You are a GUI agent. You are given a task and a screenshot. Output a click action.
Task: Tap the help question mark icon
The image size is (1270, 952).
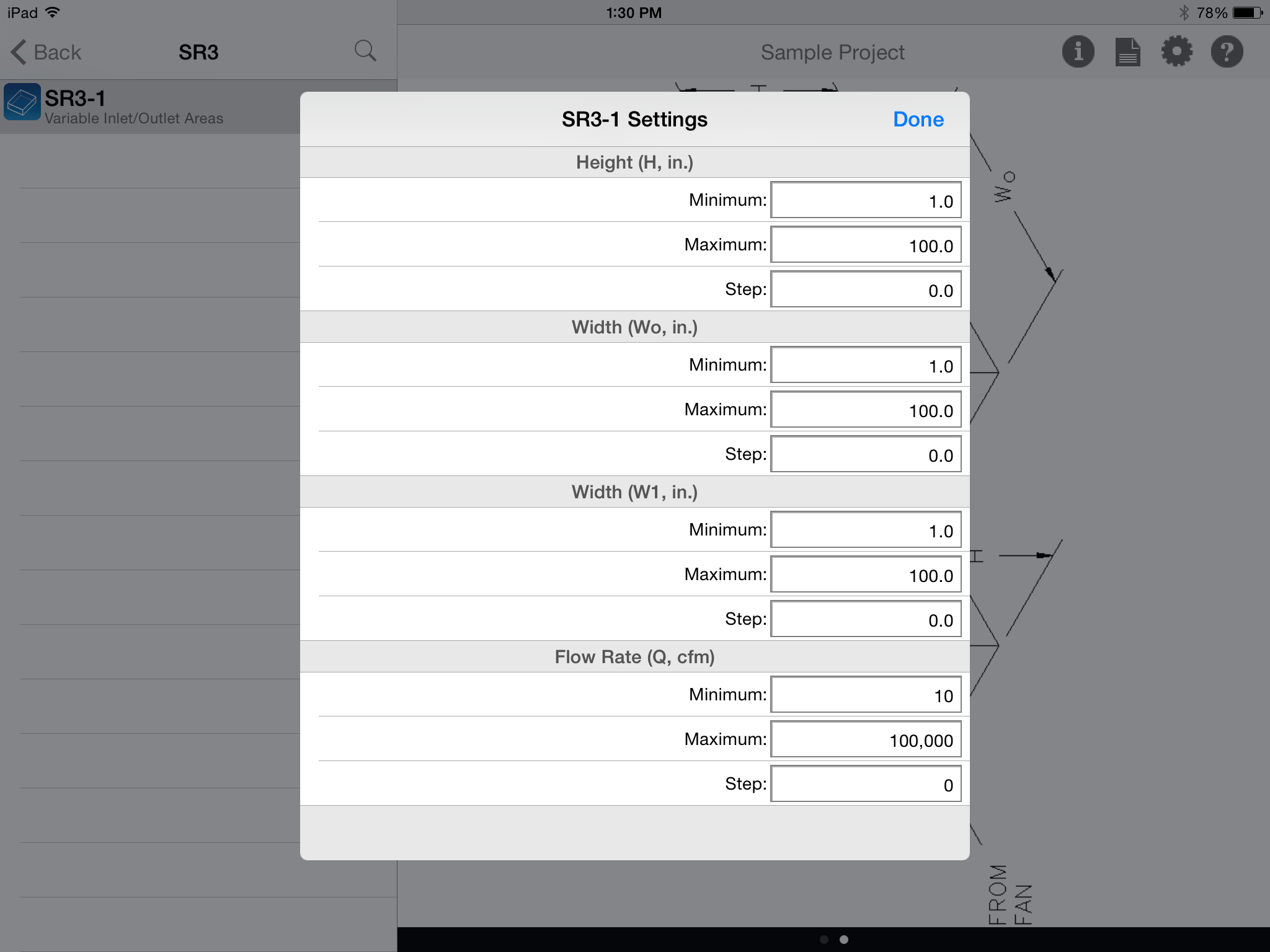click(x=1227, y=52)
